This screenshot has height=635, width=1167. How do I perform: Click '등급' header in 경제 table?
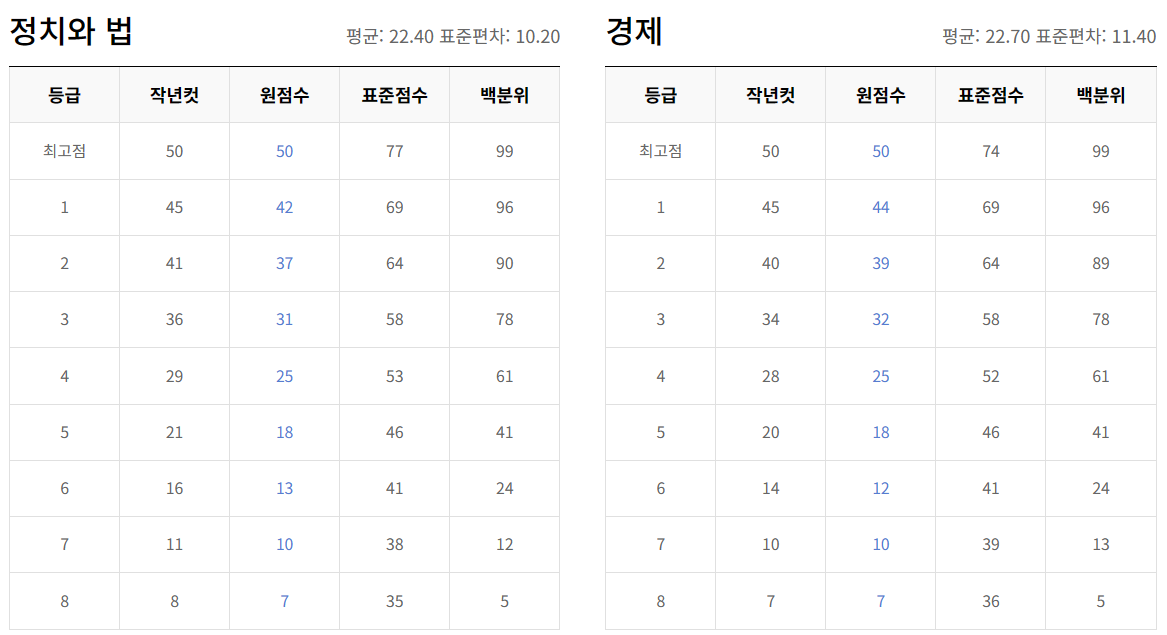point(660,95)
